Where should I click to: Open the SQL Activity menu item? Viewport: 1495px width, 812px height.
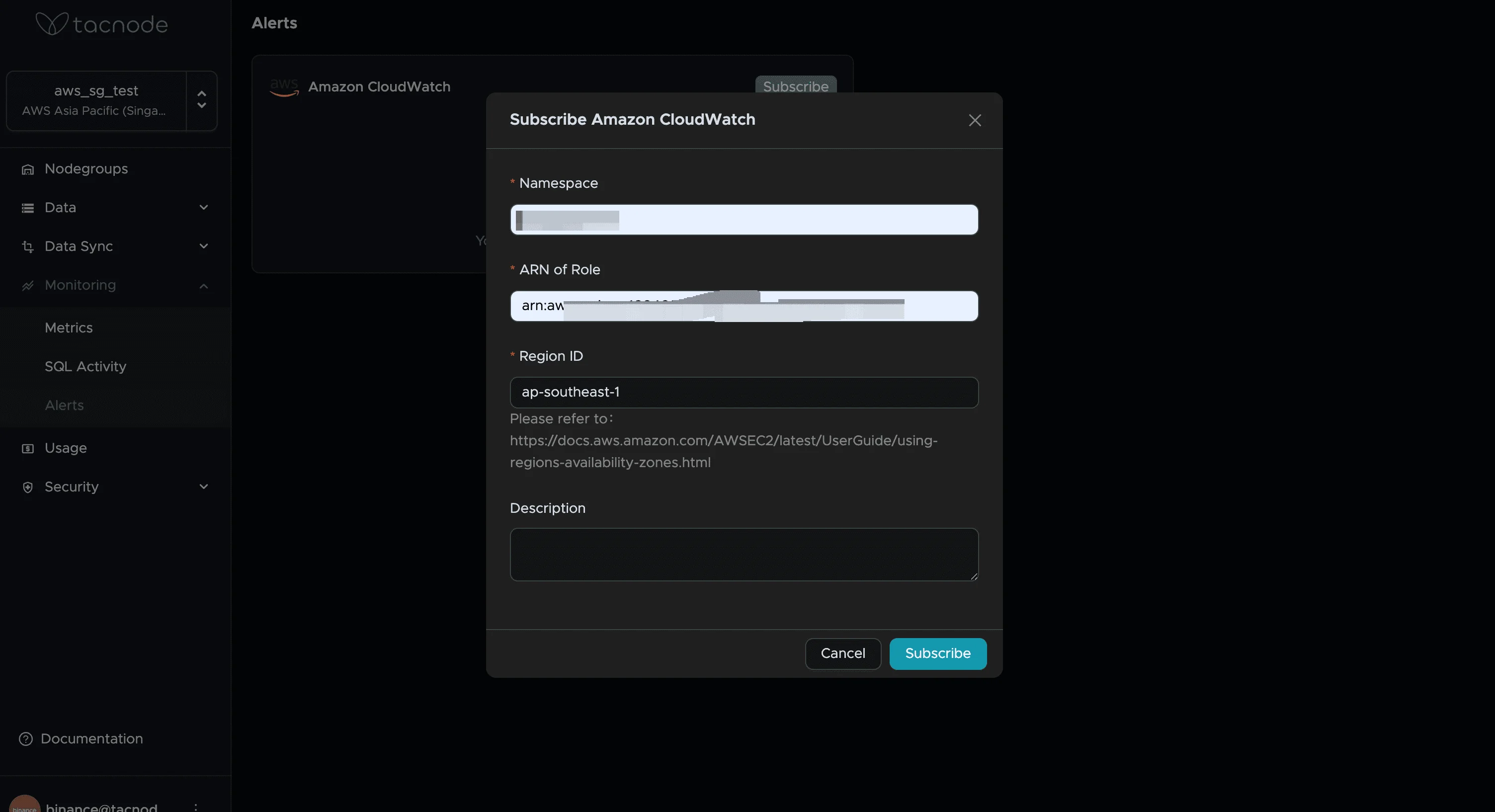pyautogui.click(x=85, y=367)
